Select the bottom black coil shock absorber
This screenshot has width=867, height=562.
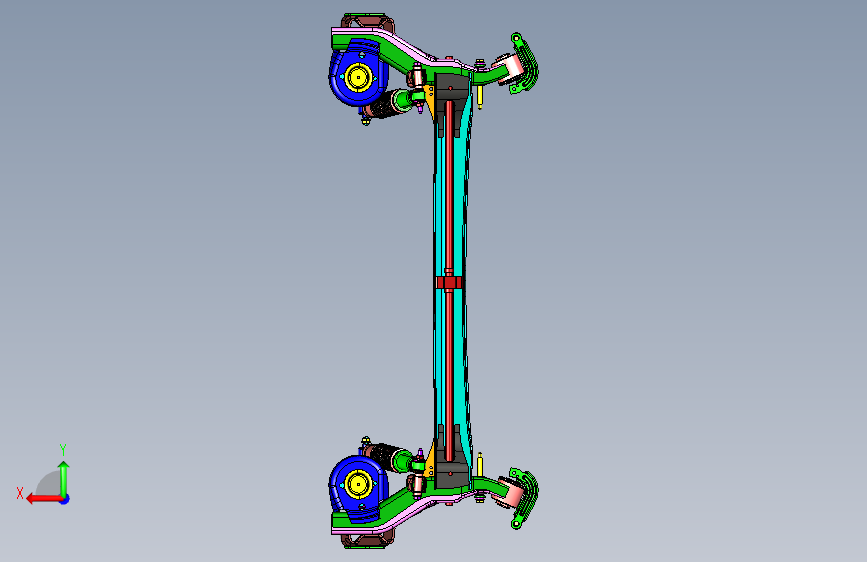click(383, 456)
